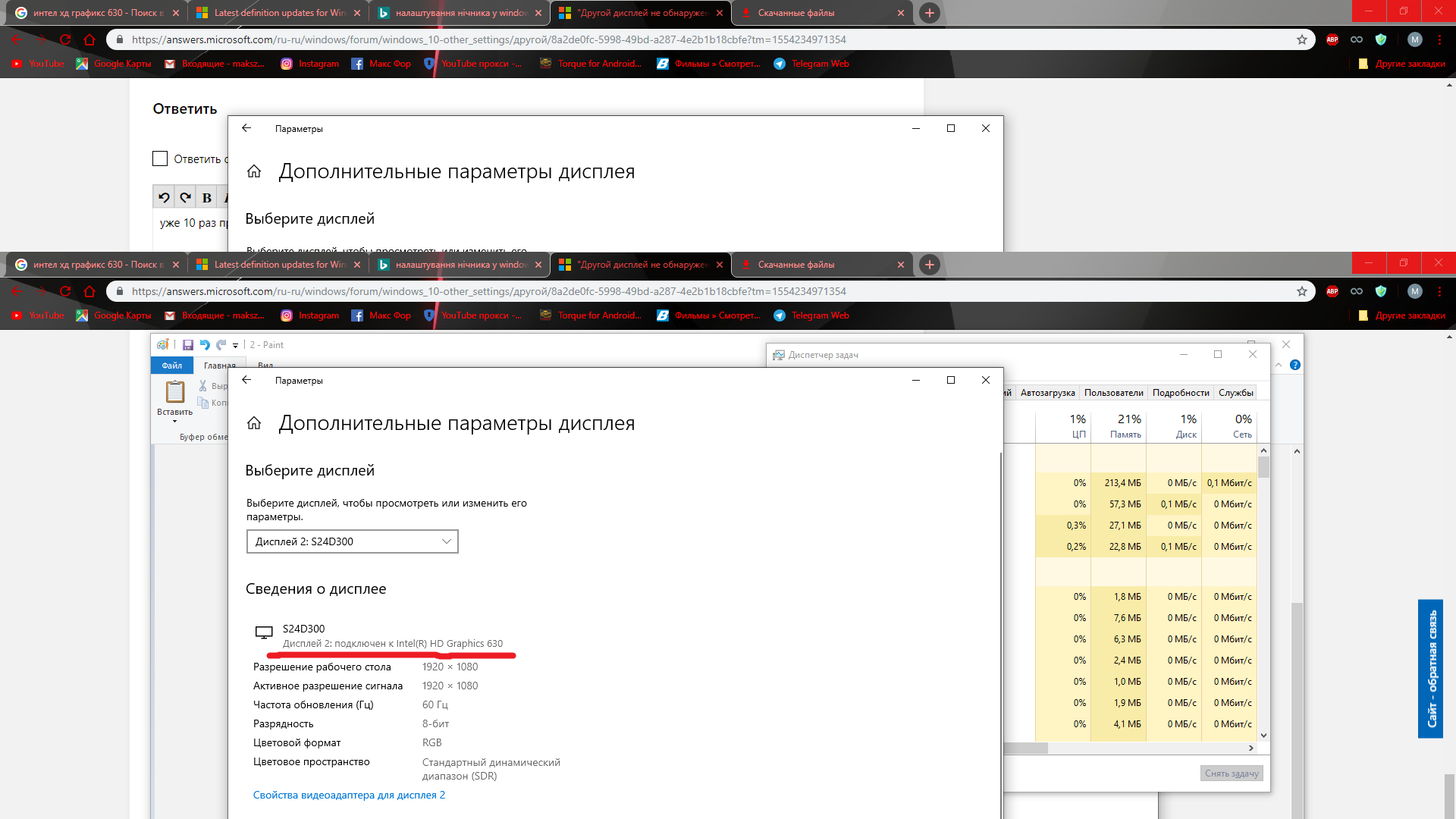Click Свойства видеоадаптера для дисплея 2 link

349,795
